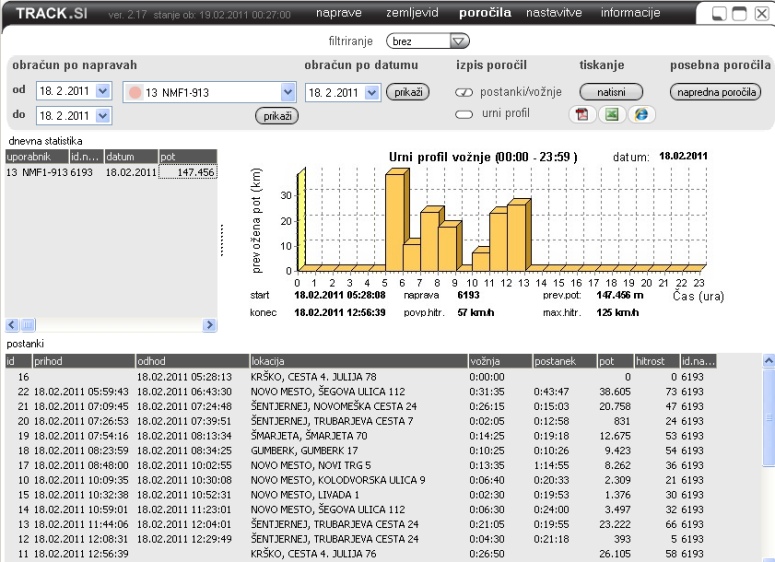Open the poročila menu
This screenshot has height=562, width=775.
[485, 13]
